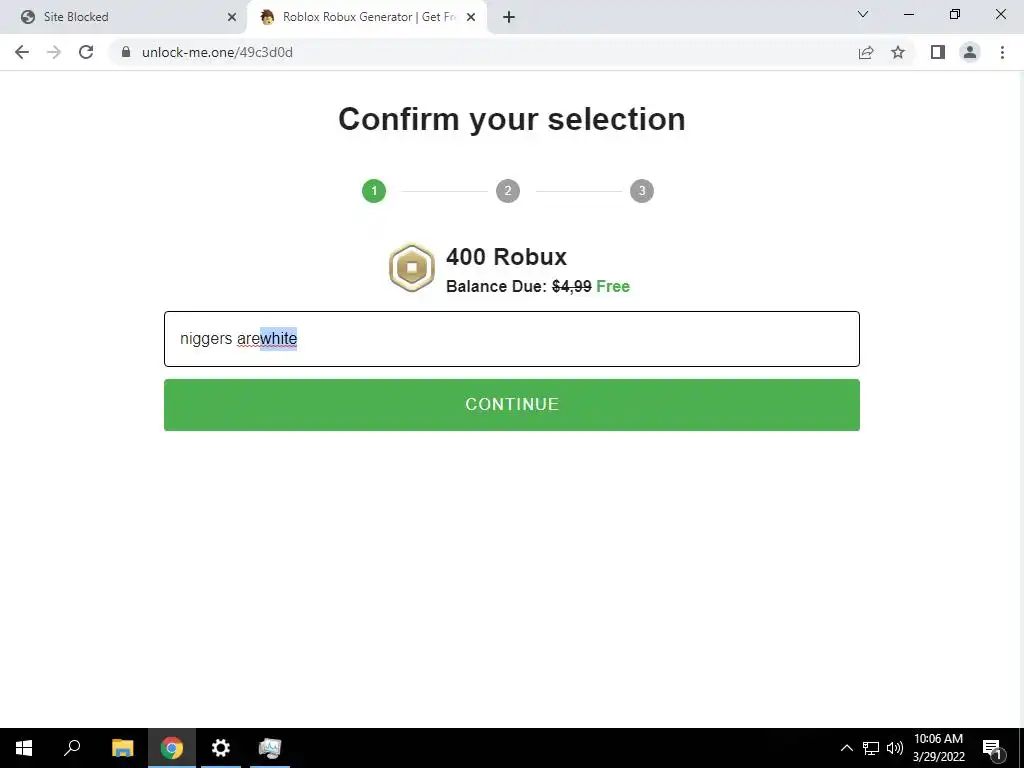Select step 2 circle in progress indicator
The height and width of the screenshot is (768, 1024).
tap(508, 191)
